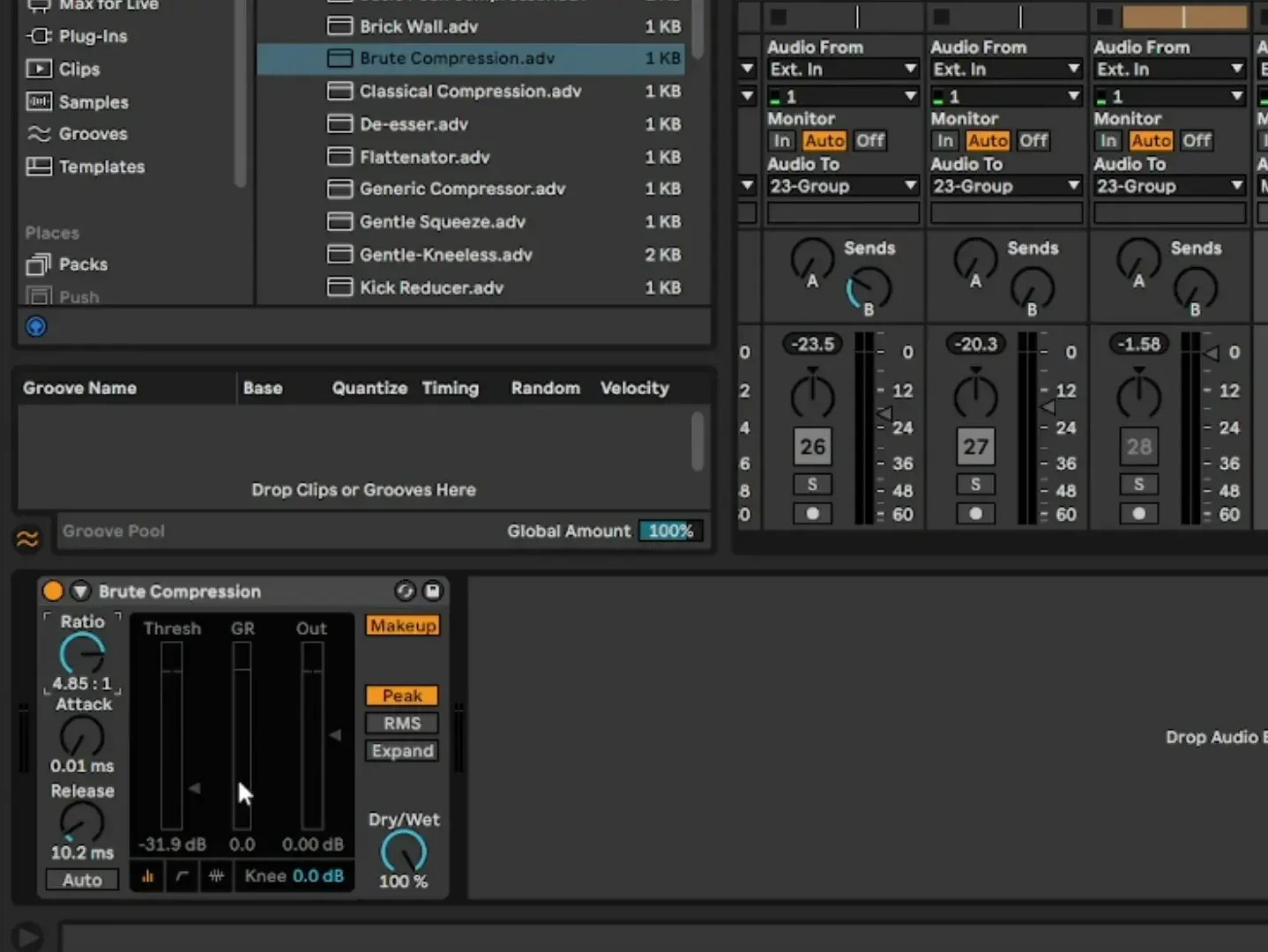Open track 27 input channel dropdown
The image size is (1268, 952).
[1006, 96]
